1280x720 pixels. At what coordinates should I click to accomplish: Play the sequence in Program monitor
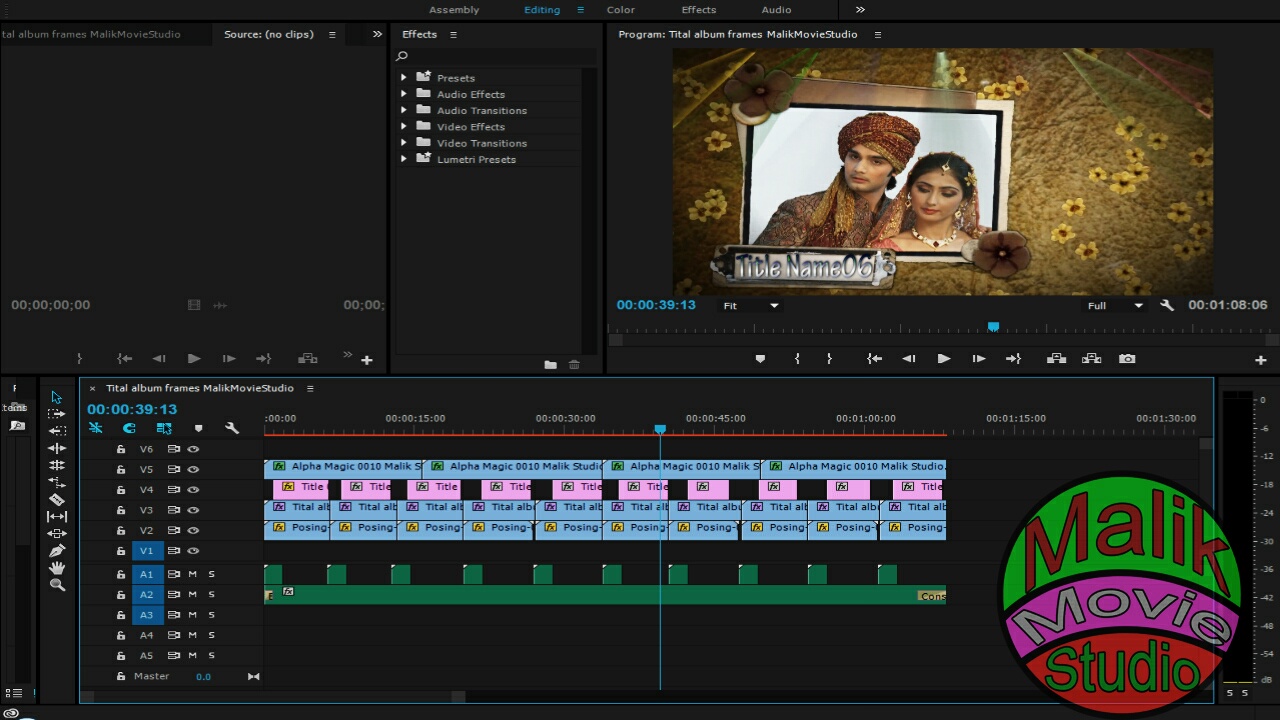[943, 359]
